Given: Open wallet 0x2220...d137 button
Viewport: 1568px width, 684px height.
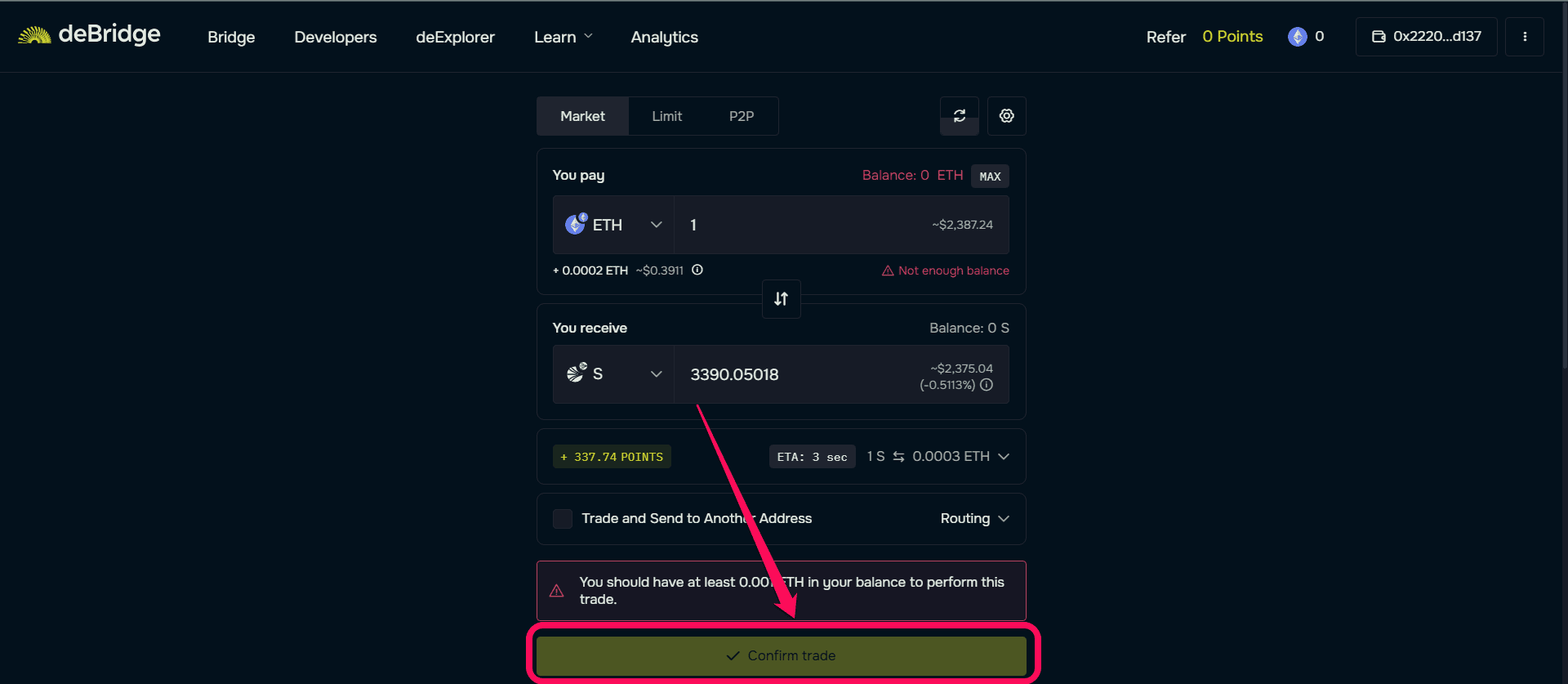Looking at the screenshot, I should tap(1426, 37).
